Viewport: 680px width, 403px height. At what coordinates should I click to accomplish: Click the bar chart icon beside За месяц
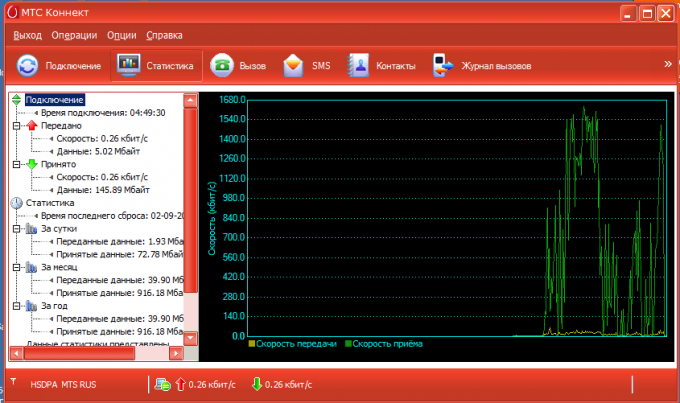tap(31, 267)
